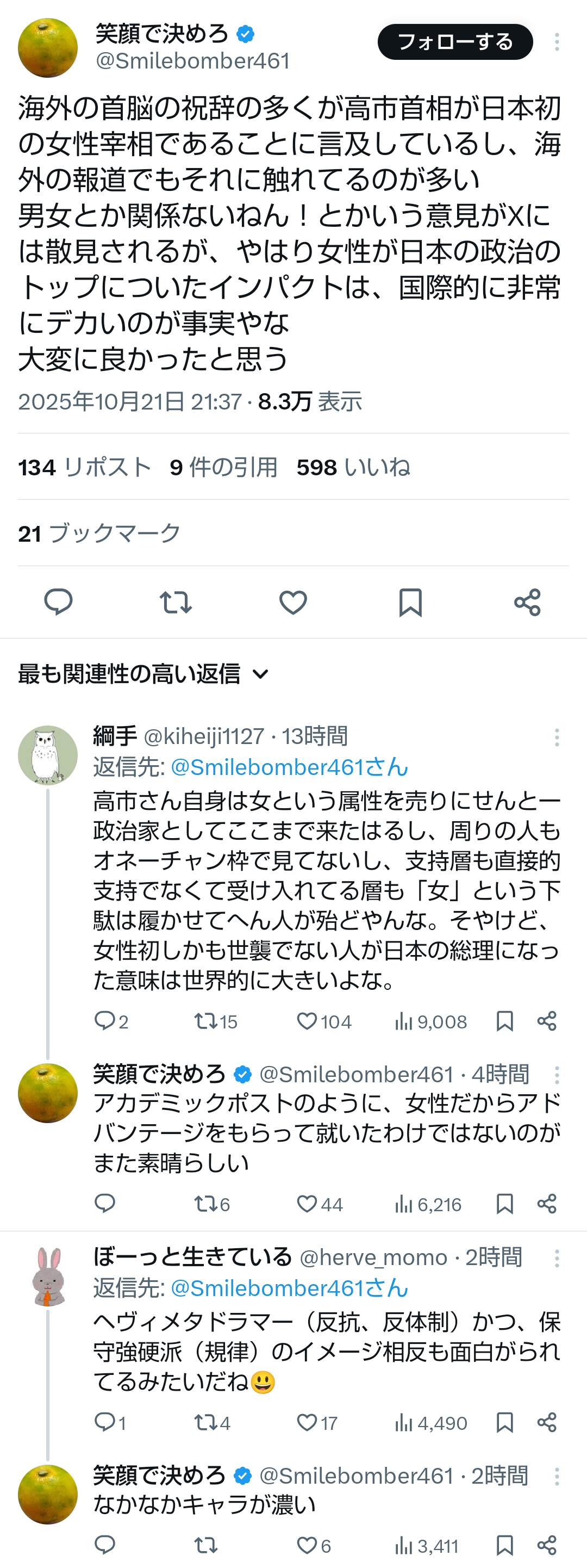Reply to the main post
This screenshot has height=1568, width=587.
click(x=58, y=602)
